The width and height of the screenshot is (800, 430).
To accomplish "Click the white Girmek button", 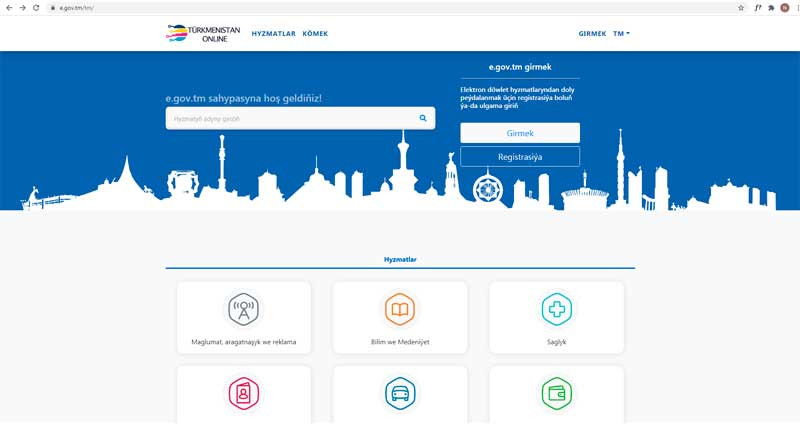I will coord(520,133).
